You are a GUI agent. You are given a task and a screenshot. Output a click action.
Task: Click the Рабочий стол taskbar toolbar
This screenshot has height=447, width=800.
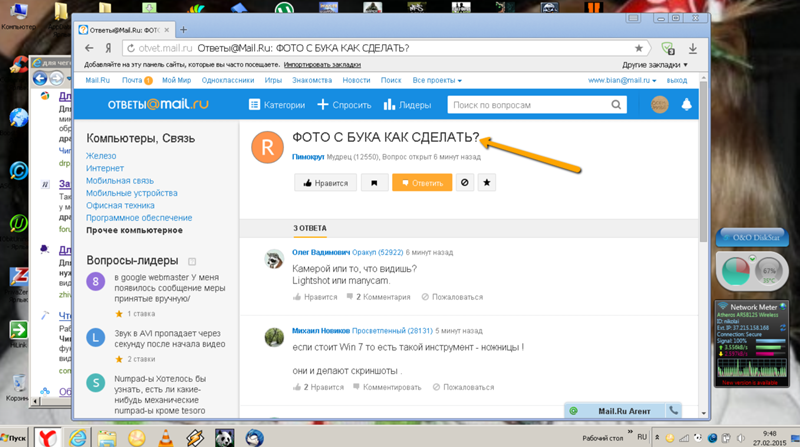[x=603, y=438]
